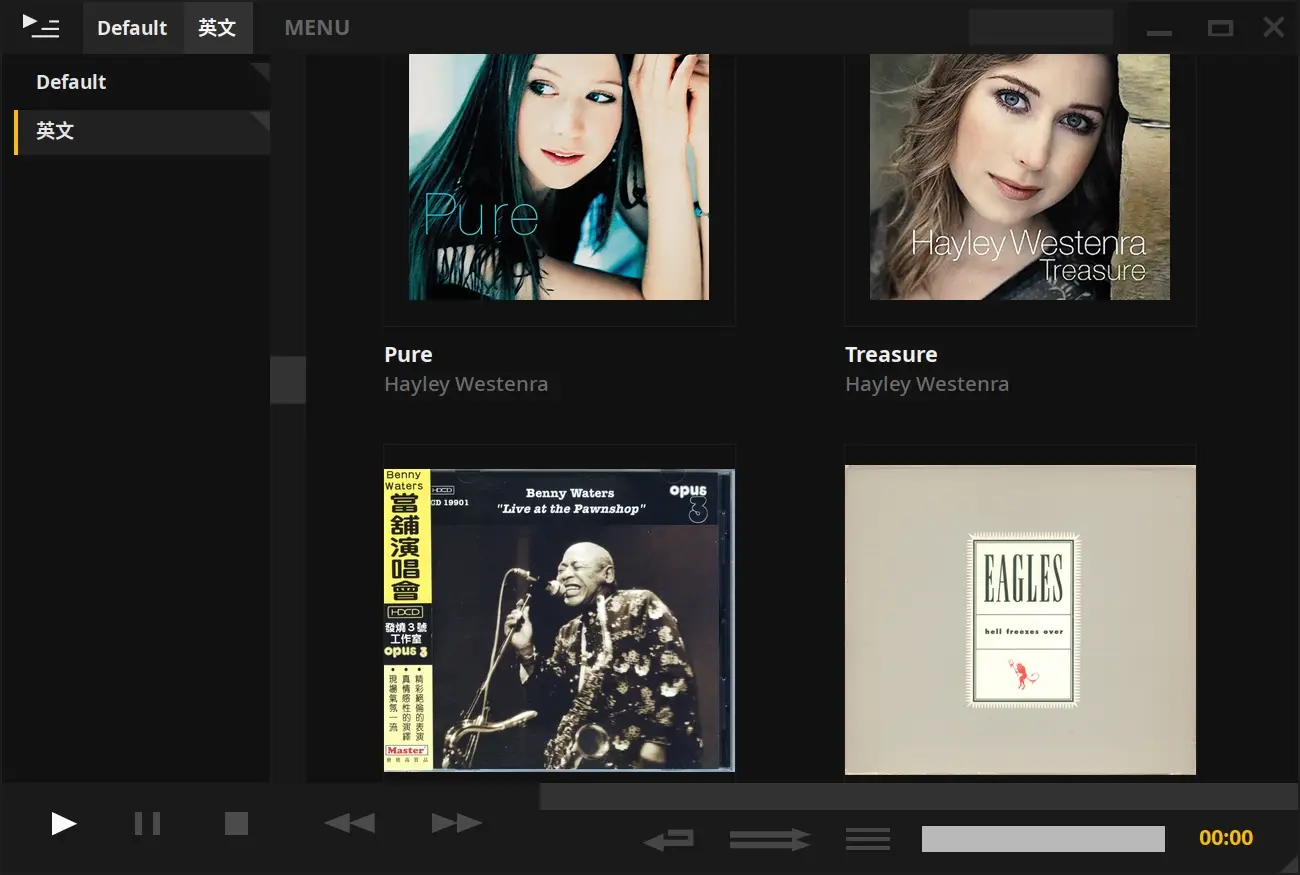Switch to the Default tab in top bar

tap(132, 28)
